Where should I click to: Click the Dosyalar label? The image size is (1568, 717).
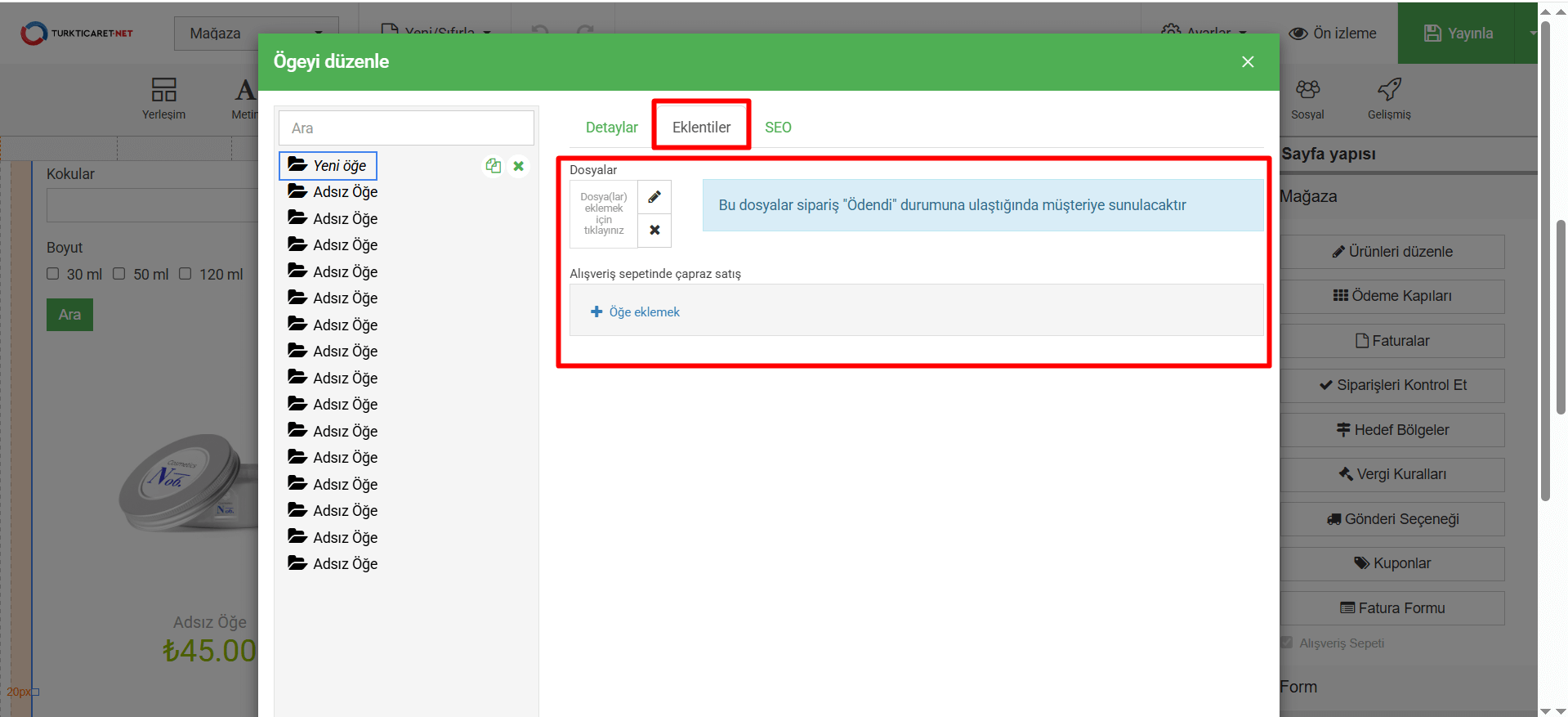click(593, 170)
